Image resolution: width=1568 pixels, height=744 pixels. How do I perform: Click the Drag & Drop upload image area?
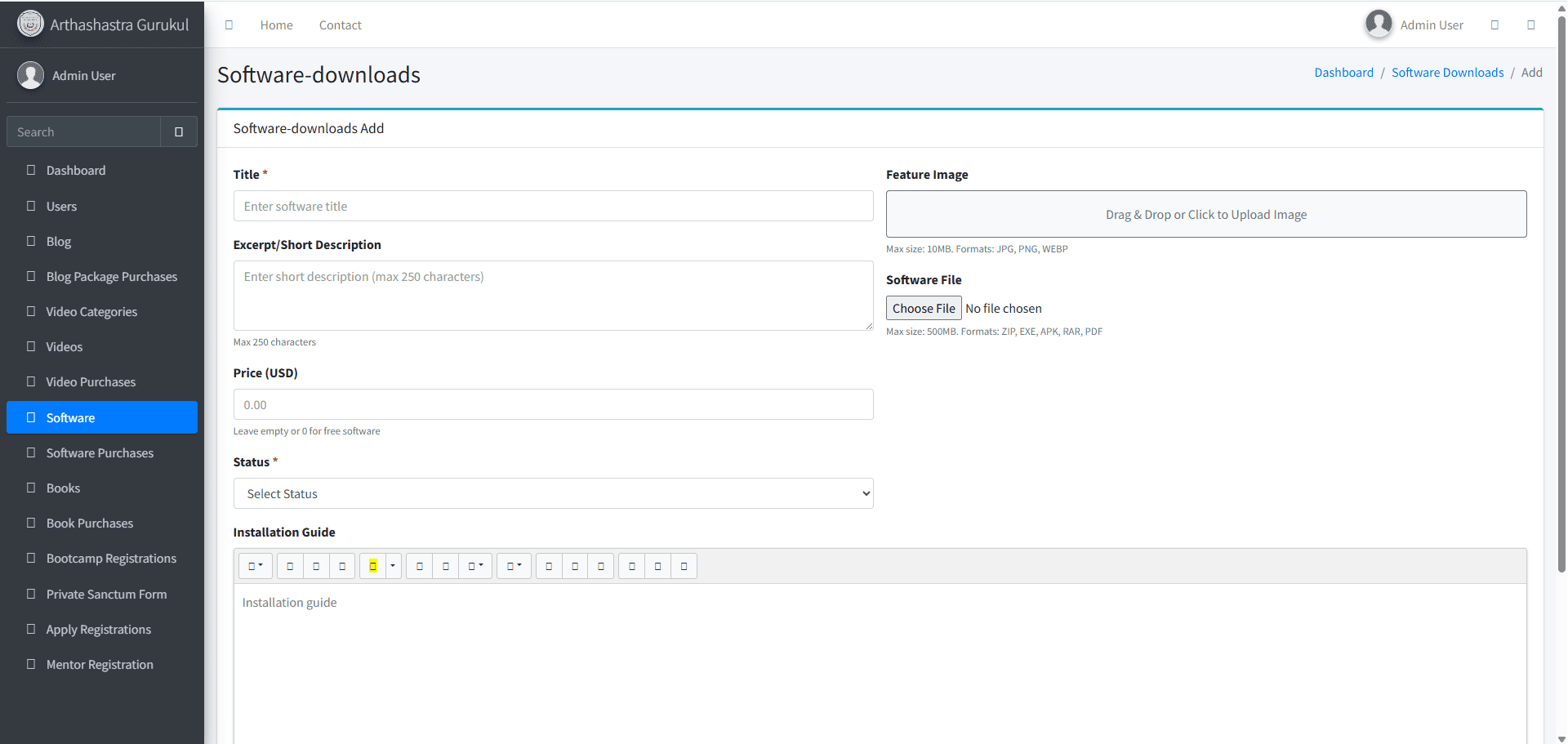coord(1206,214)
